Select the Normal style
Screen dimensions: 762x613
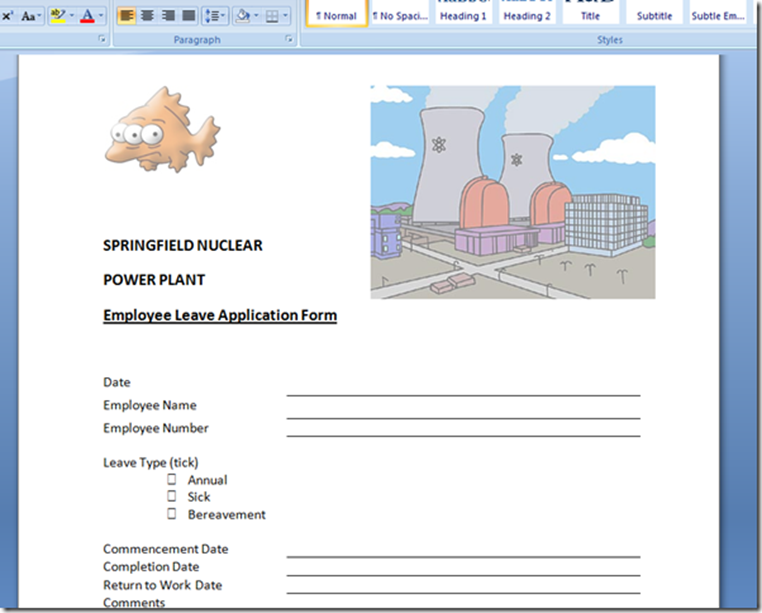point(337,14)
